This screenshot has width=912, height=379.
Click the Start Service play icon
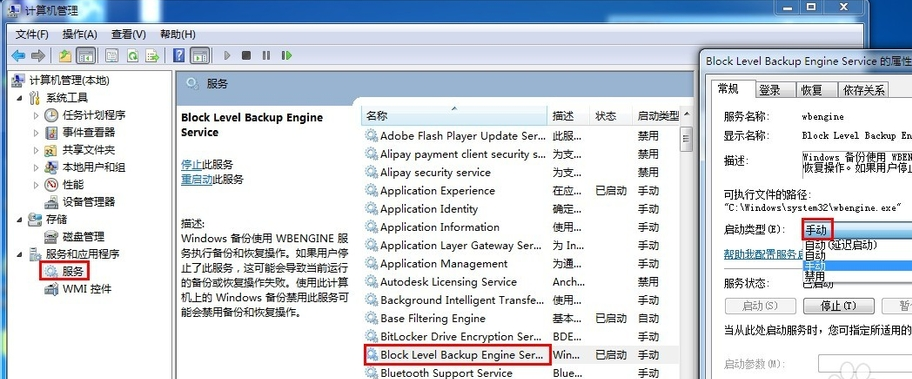tap(227, 56)
